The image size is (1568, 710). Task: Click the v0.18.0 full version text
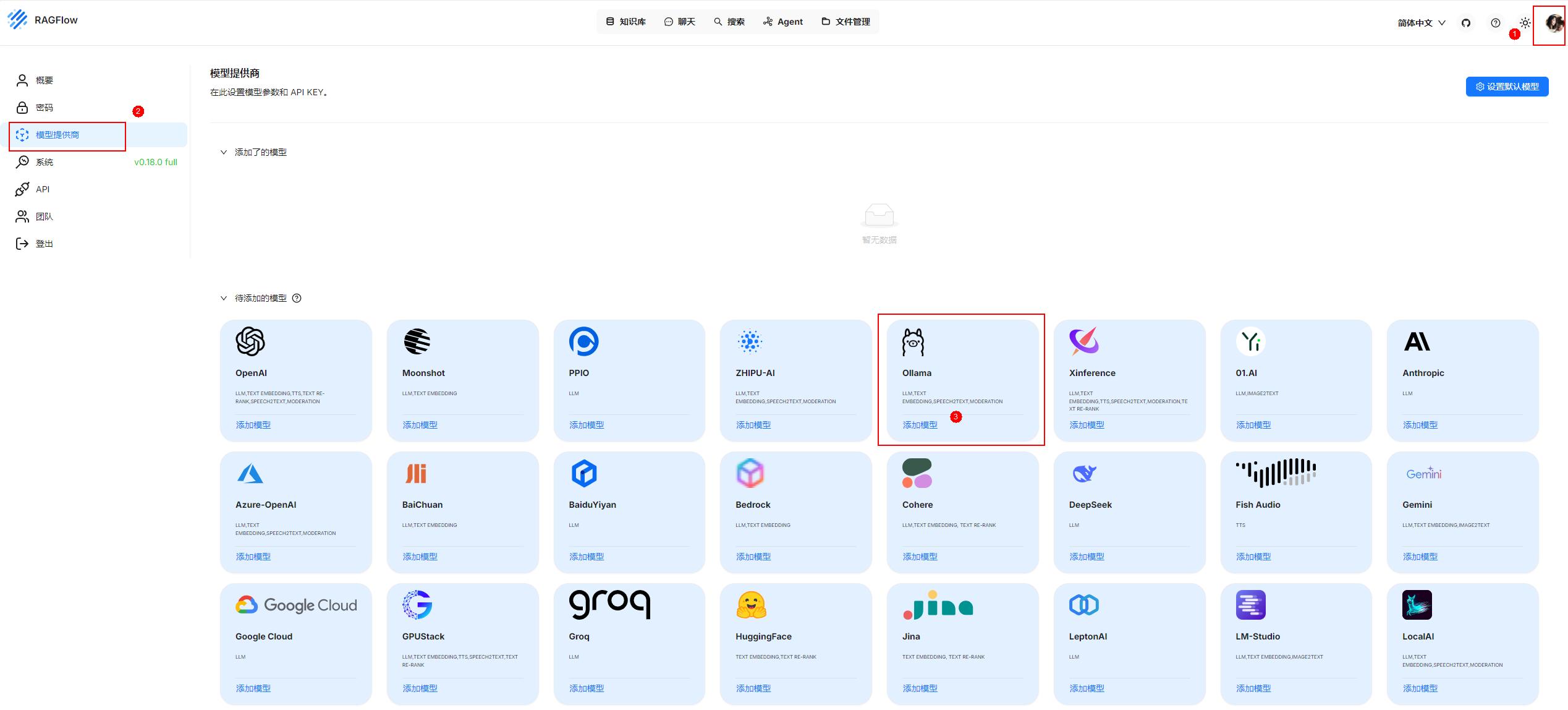coord(156,162)
